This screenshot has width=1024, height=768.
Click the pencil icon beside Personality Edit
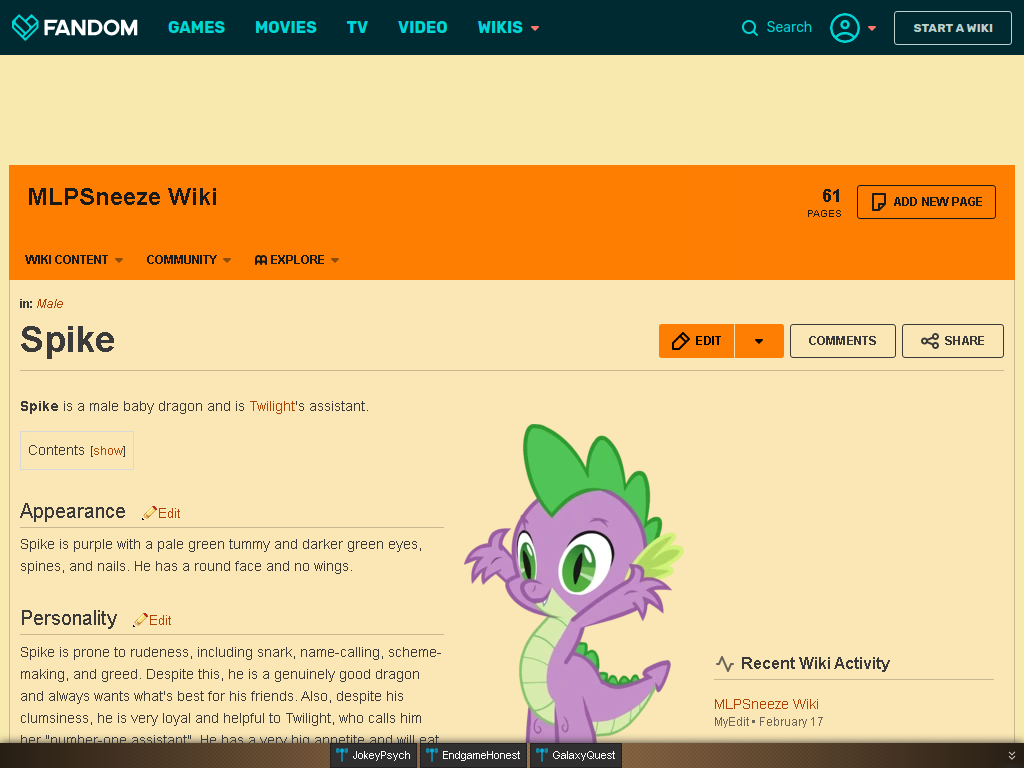pyautogui.click(x=140, y=620)
